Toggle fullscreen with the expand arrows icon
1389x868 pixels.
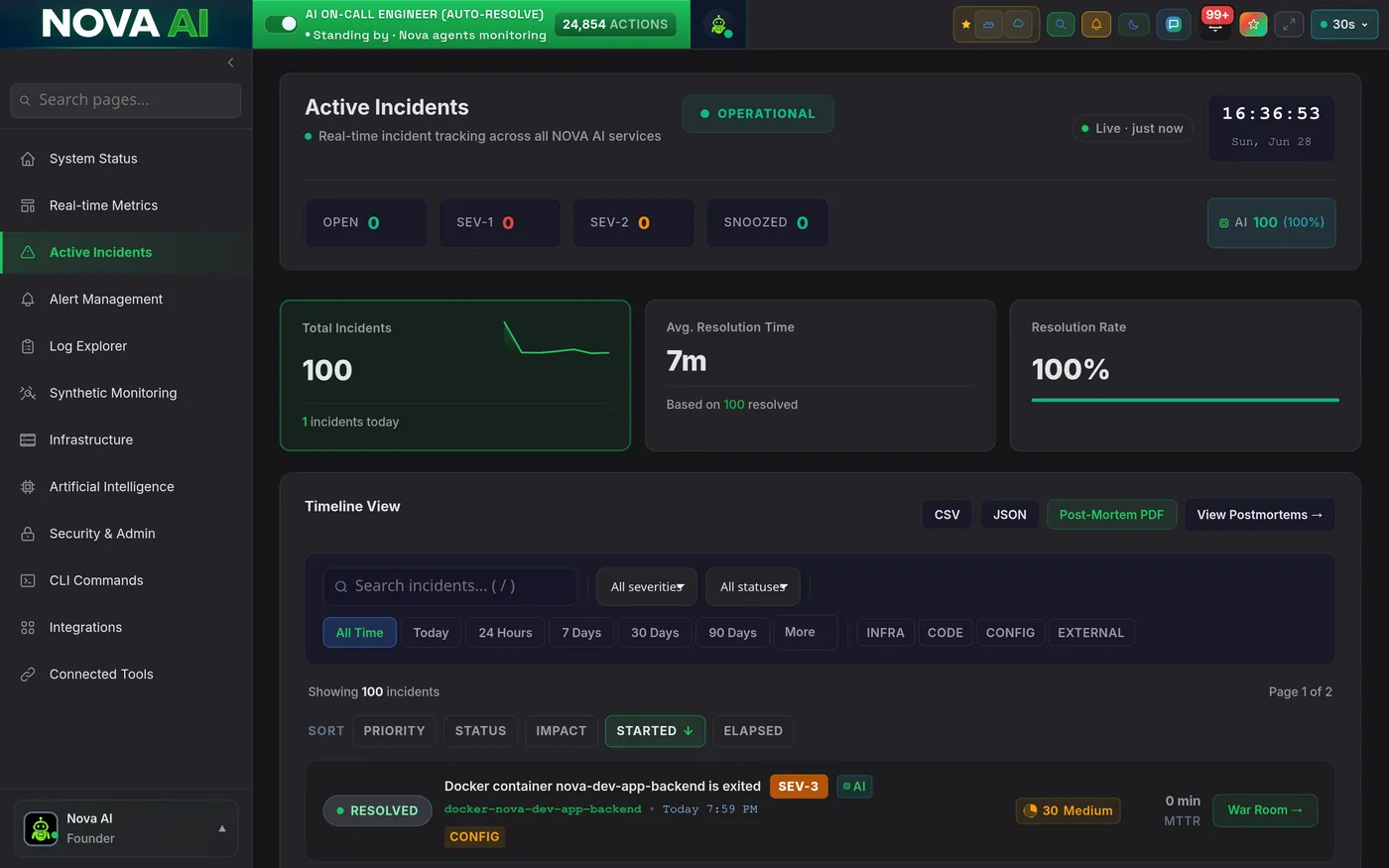(1289, 25)
